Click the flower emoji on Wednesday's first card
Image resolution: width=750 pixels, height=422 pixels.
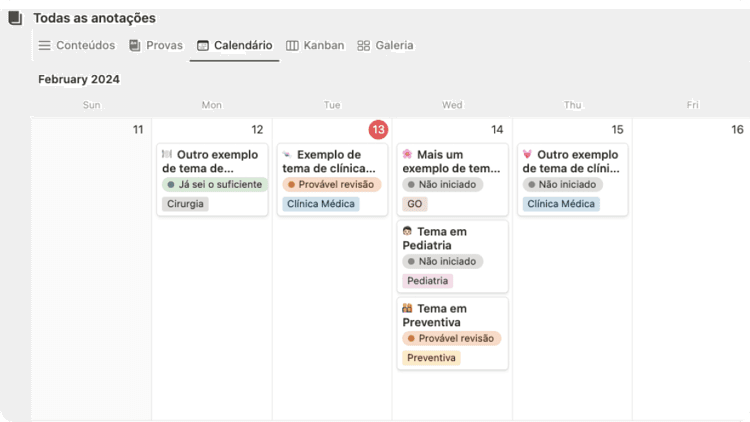(x=407, y=154)
